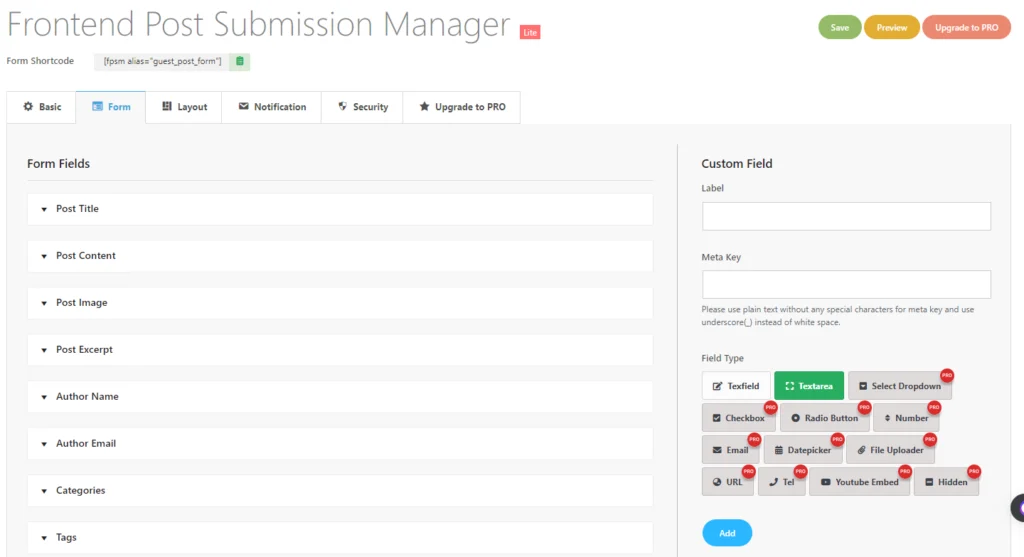The image size is (1024, 557).
Task: Click the Label input field
Action: [846, 216]
